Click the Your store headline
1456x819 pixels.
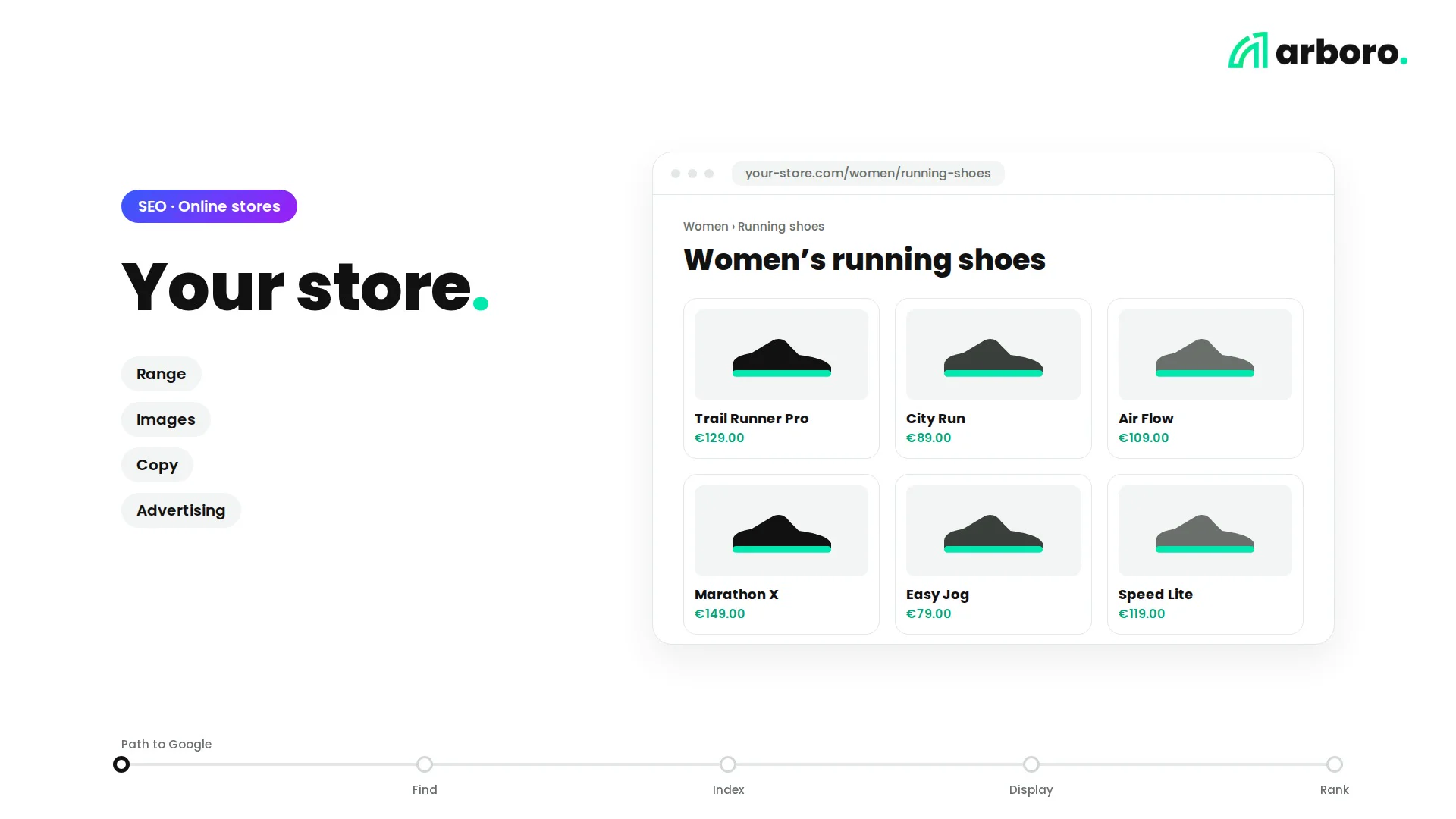point(305,287)
